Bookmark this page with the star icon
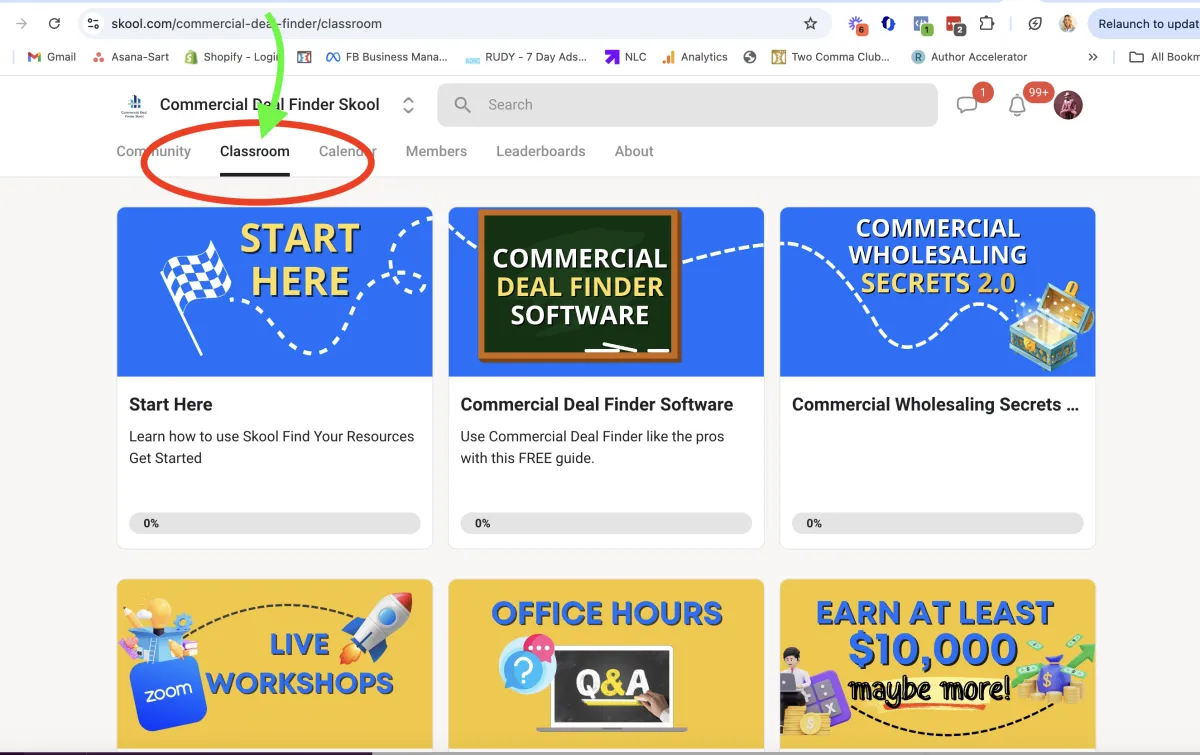This screenshot has width=1200, height=755. (x=810, y=23)
